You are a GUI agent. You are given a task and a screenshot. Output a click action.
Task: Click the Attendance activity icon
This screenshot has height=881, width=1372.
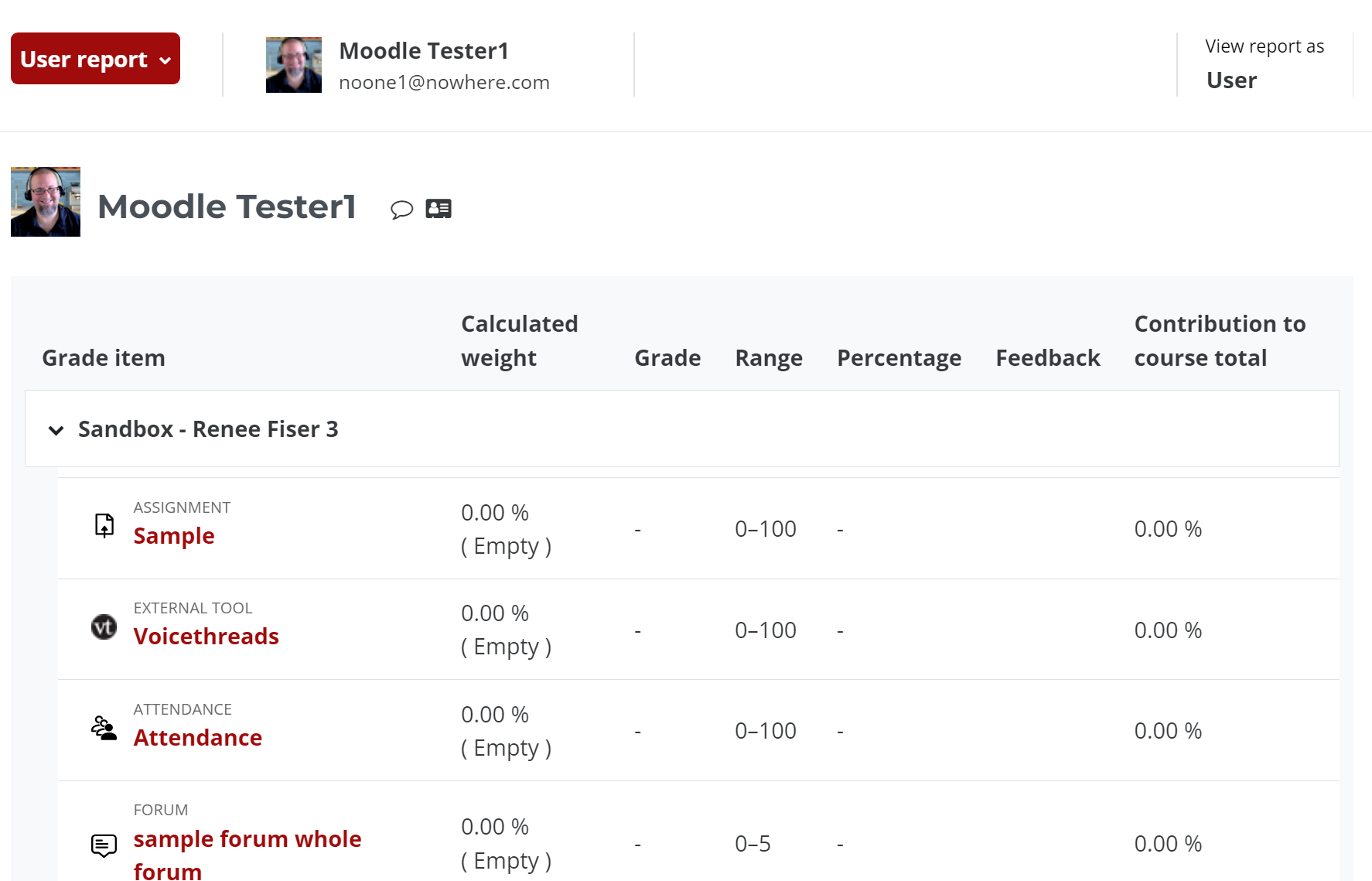pyautogui.click(x=104, y=728)
